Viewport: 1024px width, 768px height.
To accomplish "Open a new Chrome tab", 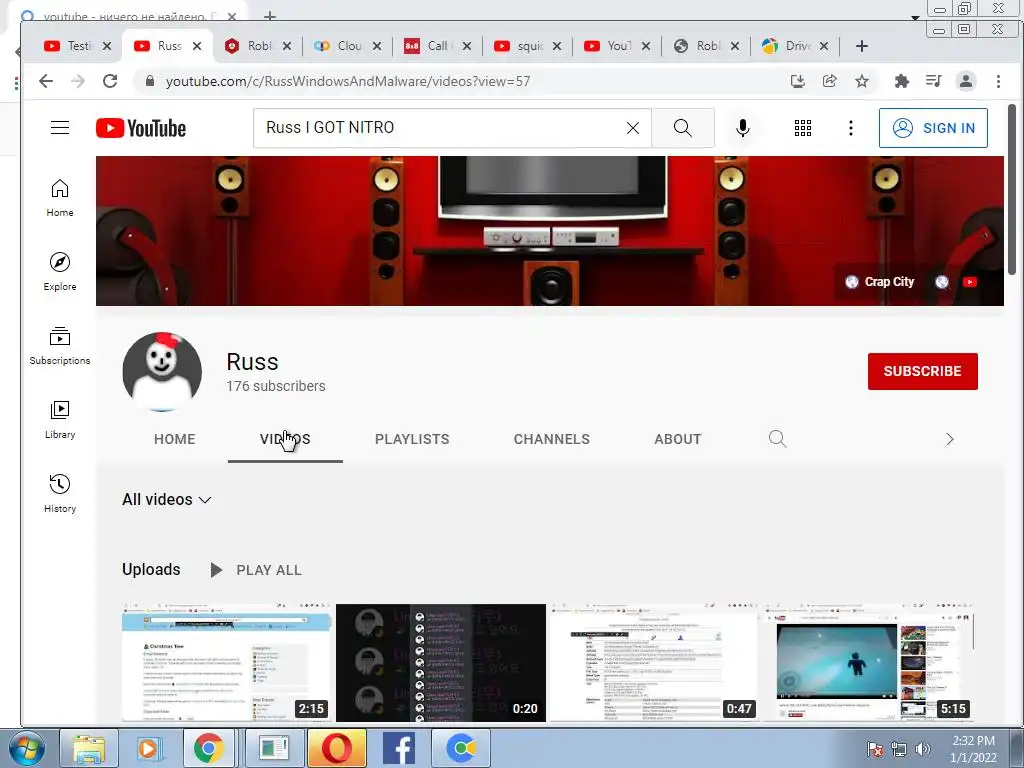I will [861, 46].
